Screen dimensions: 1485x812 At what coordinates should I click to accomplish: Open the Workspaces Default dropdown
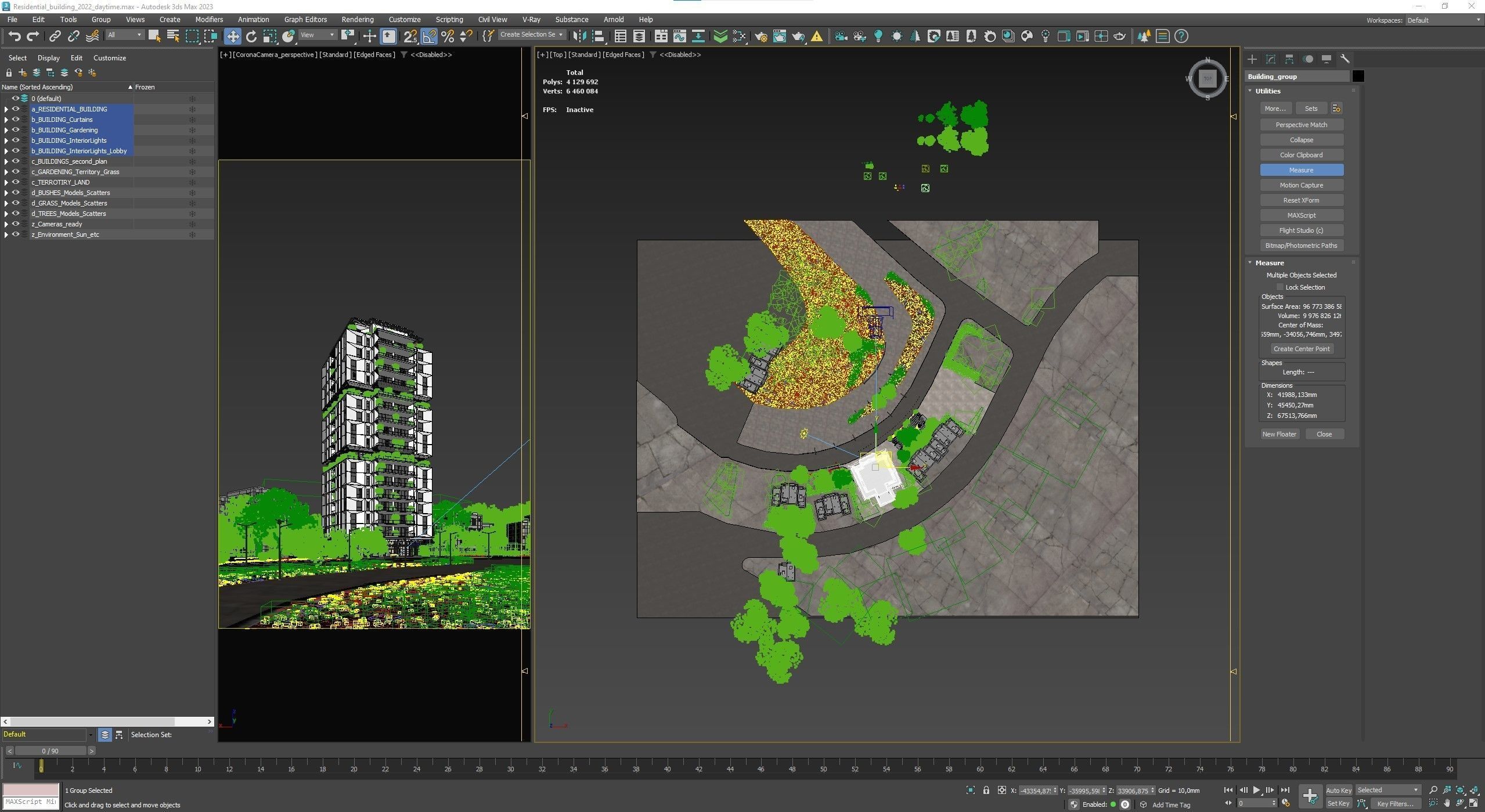click(x=1443, y=20)
